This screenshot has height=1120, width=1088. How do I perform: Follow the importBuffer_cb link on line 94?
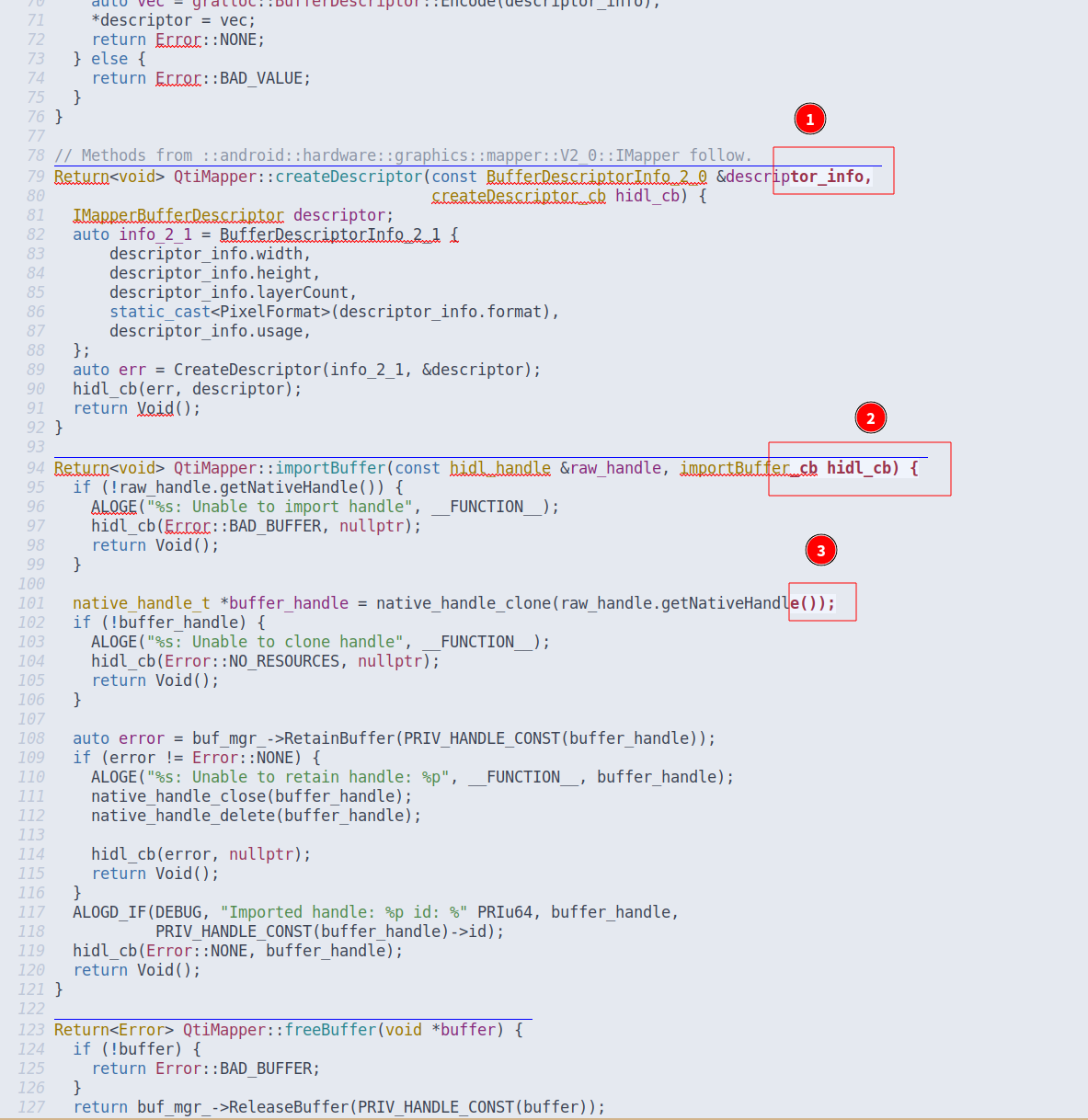click(x=748, y=467)
